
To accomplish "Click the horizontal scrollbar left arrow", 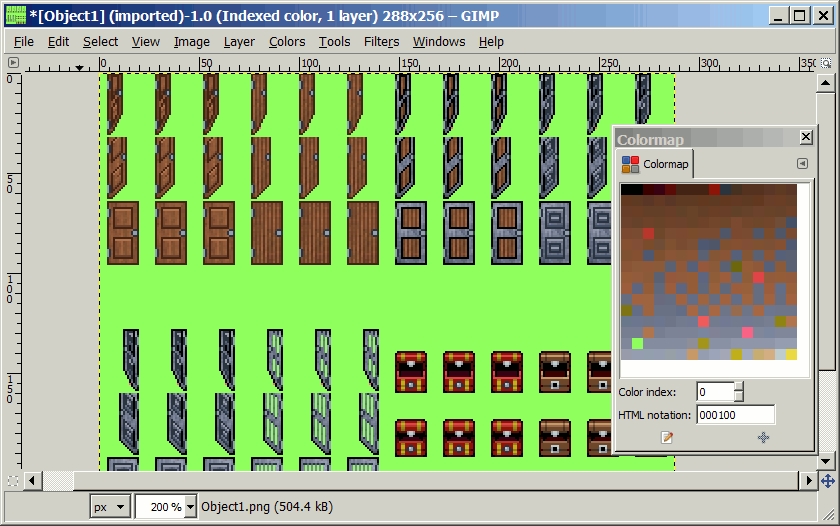I will tap(33, 481).
